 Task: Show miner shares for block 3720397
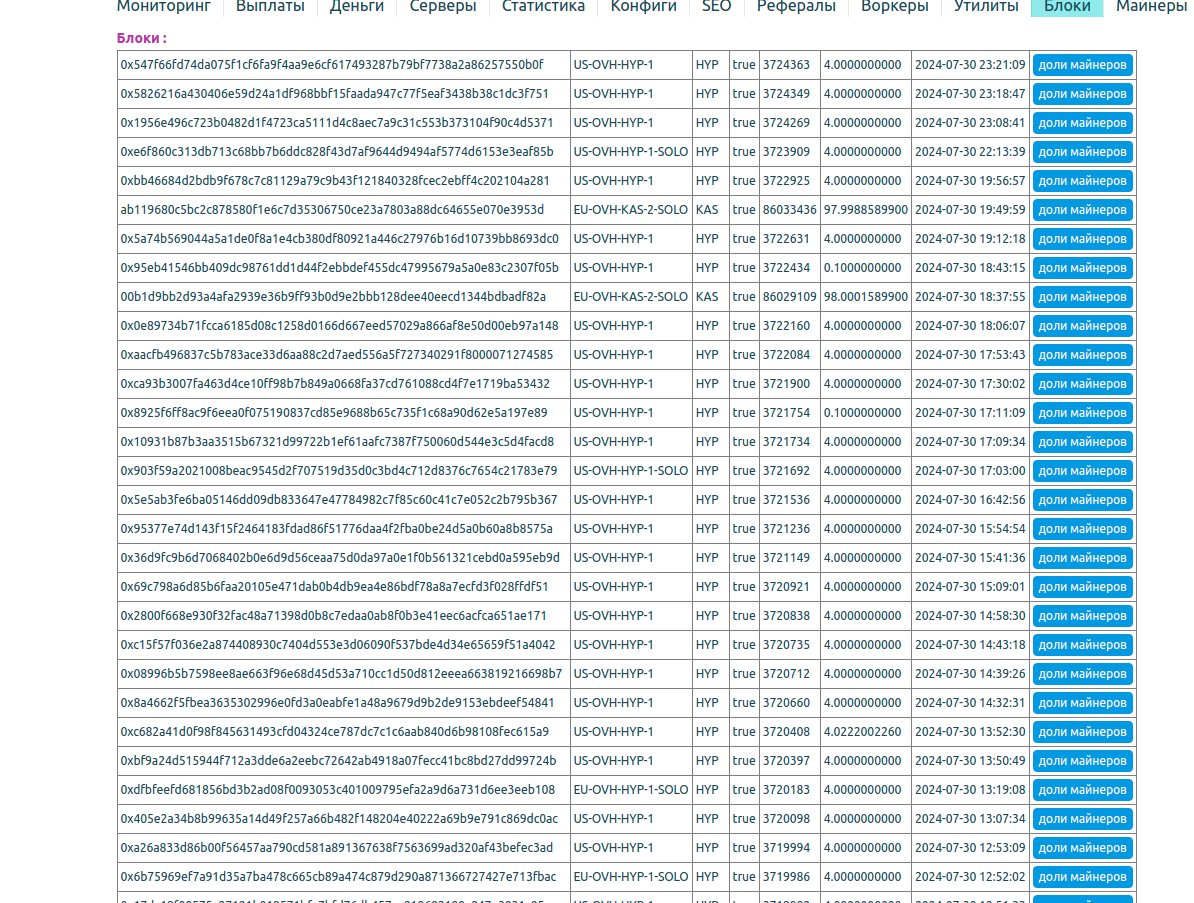coord(1082,761)
